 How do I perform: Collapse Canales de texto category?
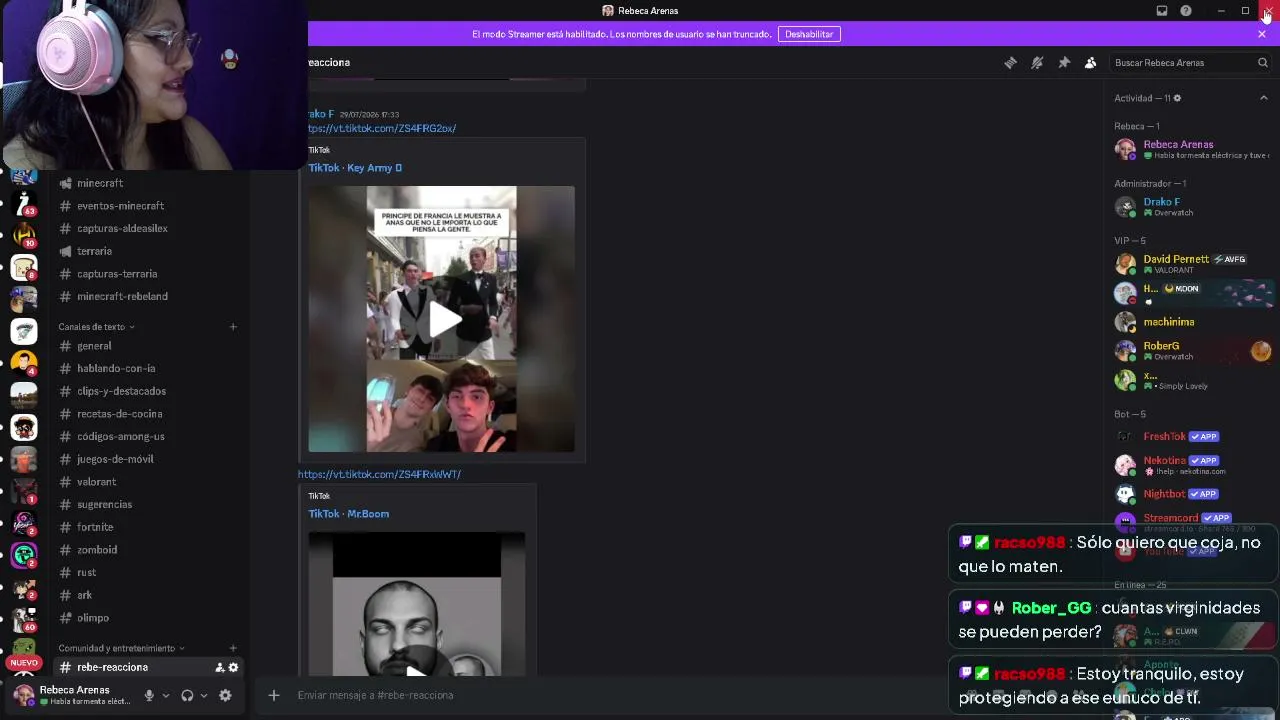point(96,327)
